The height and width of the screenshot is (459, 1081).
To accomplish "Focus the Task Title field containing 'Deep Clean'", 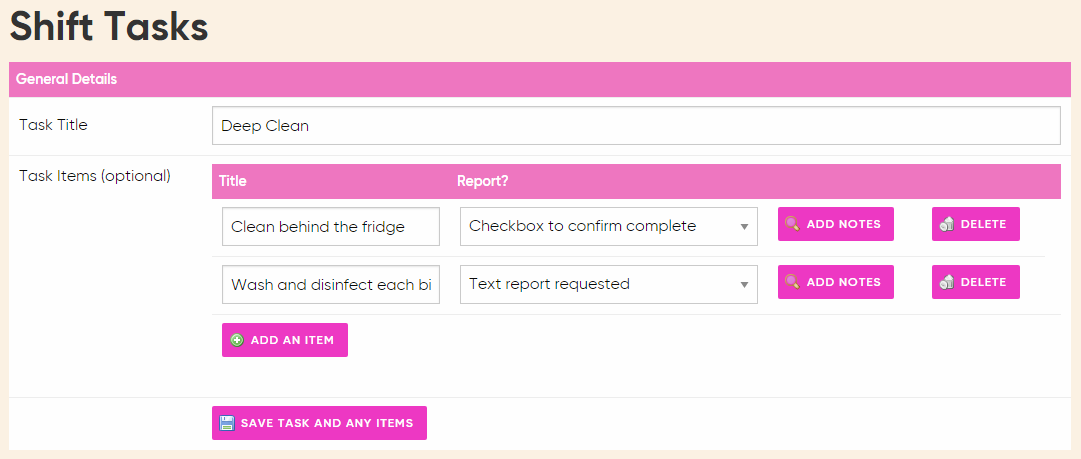I will [636, 125].
